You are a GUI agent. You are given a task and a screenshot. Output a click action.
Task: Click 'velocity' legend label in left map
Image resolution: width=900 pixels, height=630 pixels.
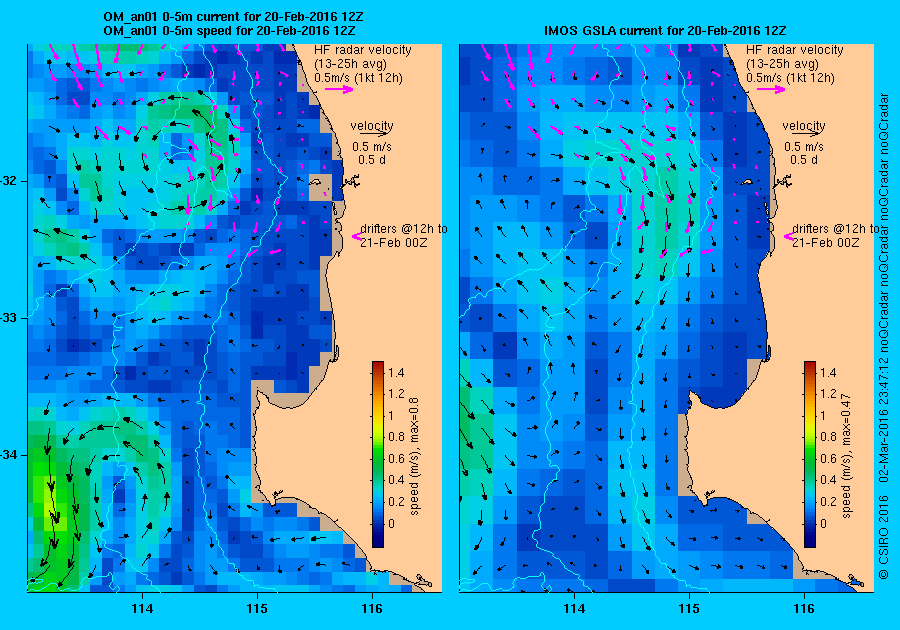coord(372,125)
